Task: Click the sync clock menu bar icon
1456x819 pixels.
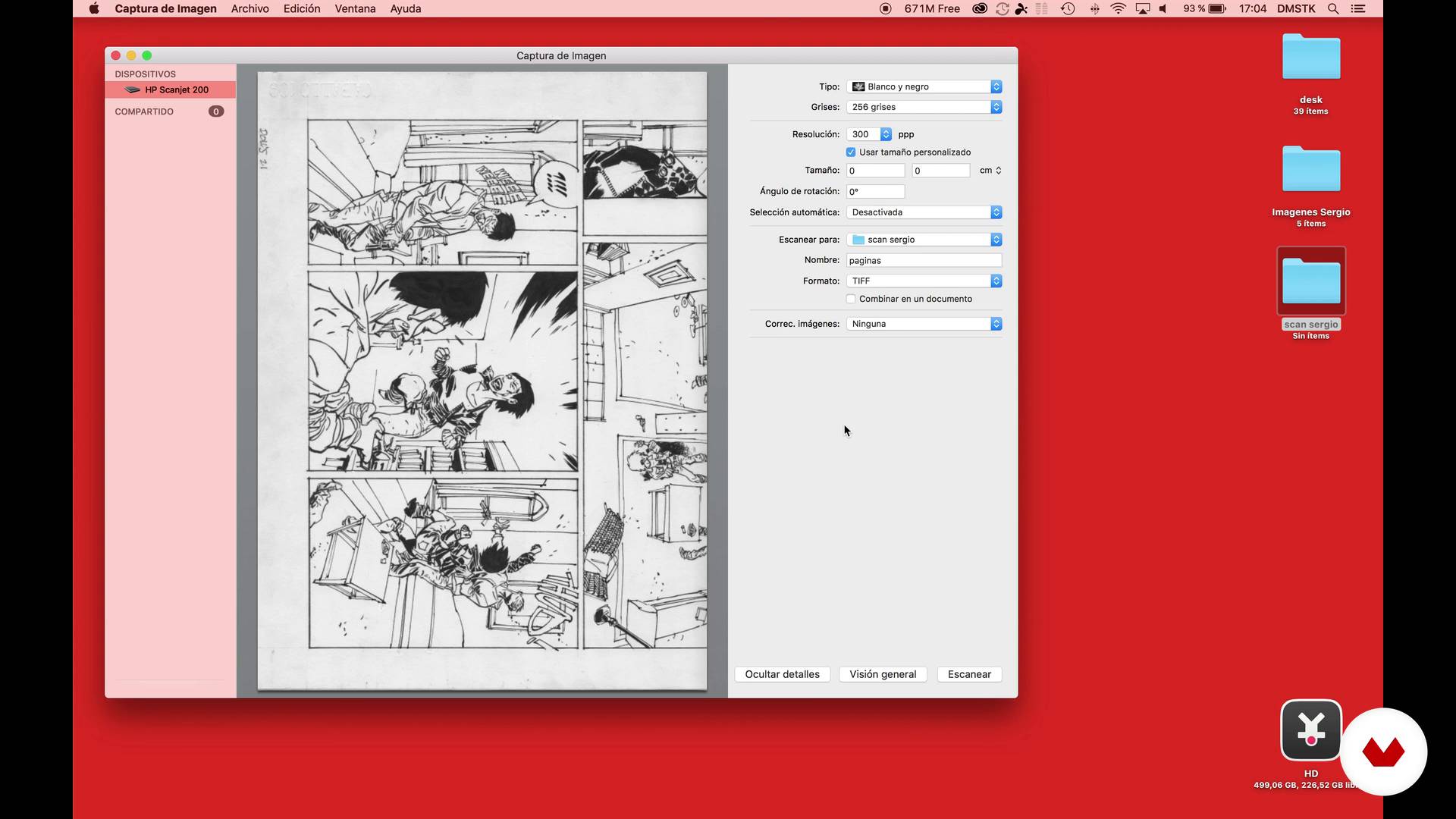Action: click(1002, 8)
